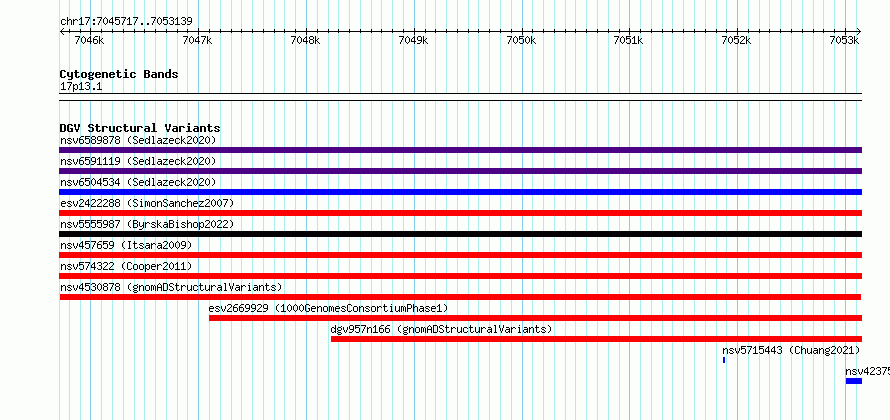Click the red bar under nsv574322
This screenshot has height=420, width=890.
[460, 276]
